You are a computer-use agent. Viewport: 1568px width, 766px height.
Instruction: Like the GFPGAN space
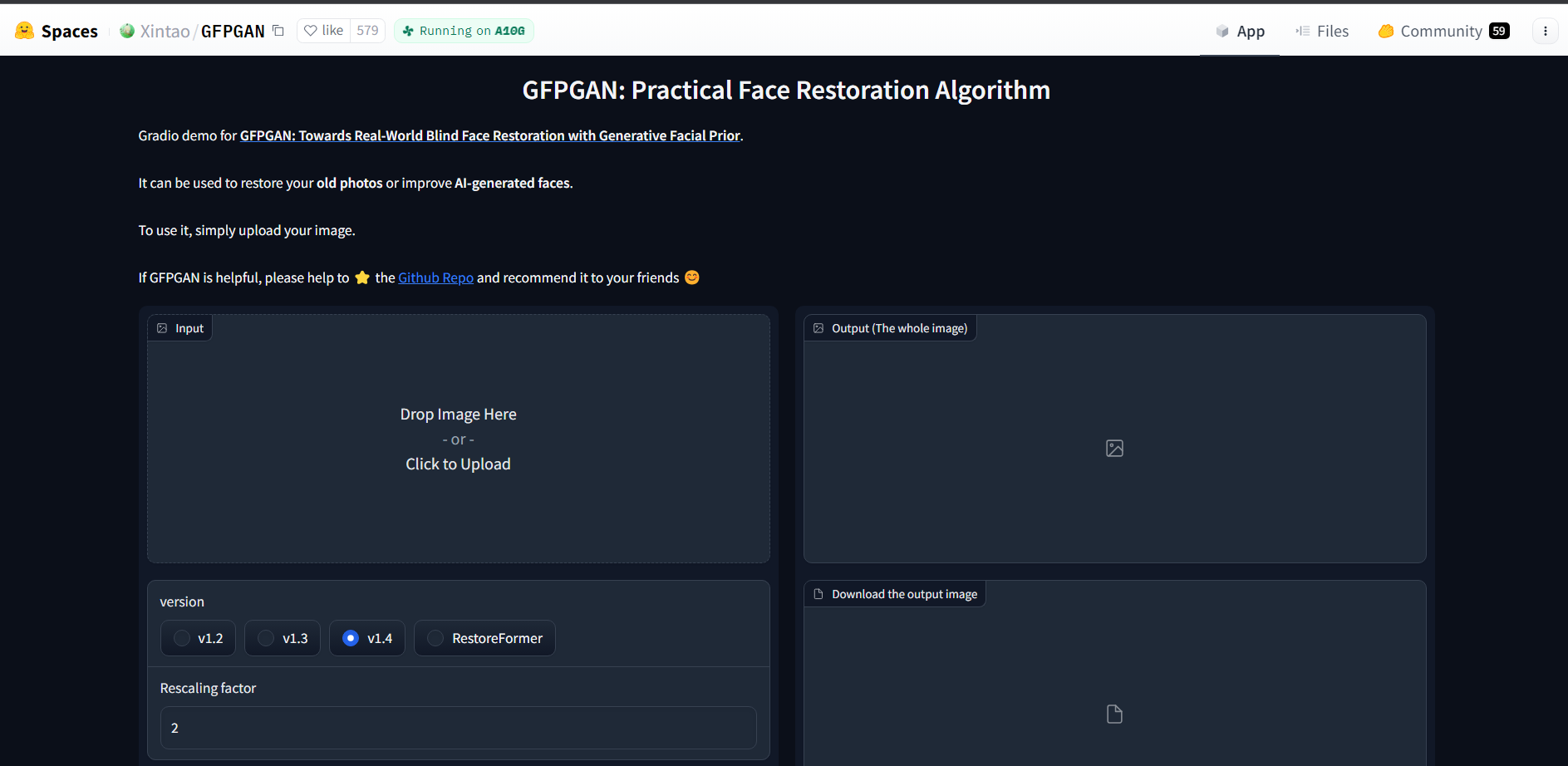click(x=324, y=31)
